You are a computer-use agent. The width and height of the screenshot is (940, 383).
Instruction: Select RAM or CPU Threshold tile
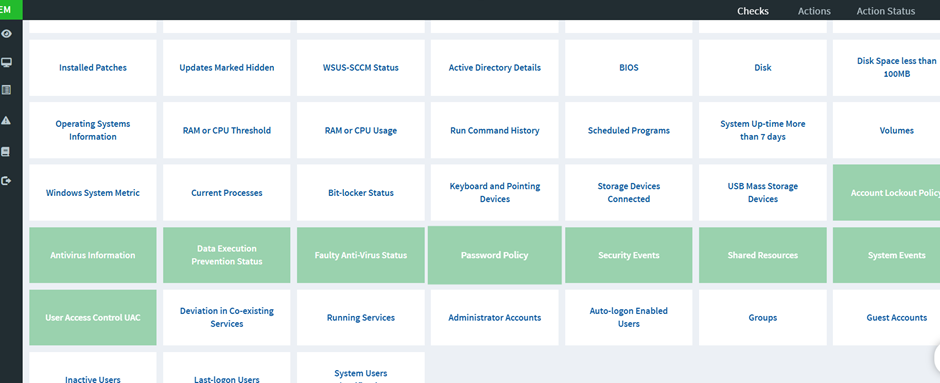point(227,130)
